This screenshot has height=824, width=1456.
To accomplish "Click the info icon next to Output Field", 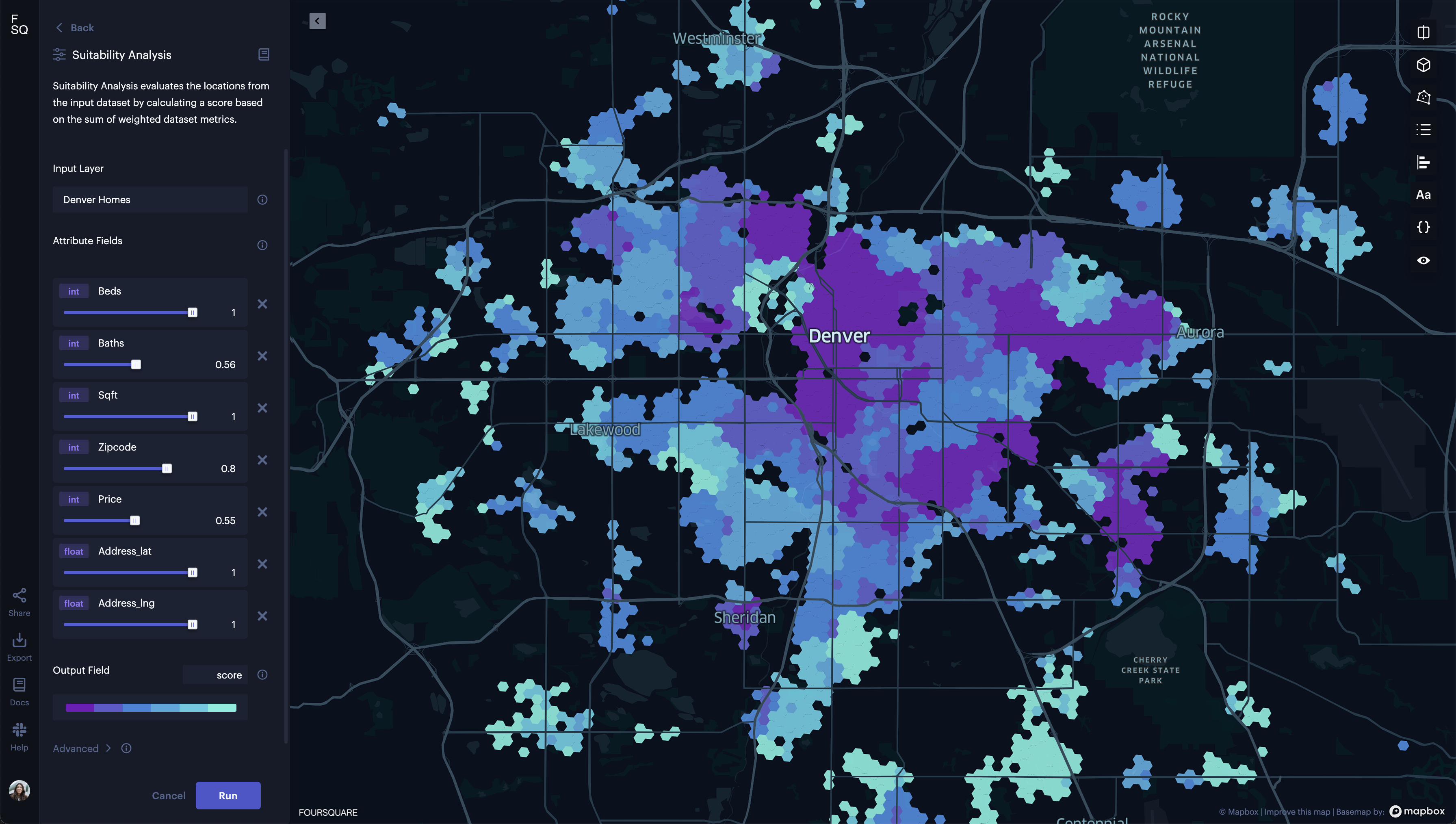I will click(x=262, y=675).
